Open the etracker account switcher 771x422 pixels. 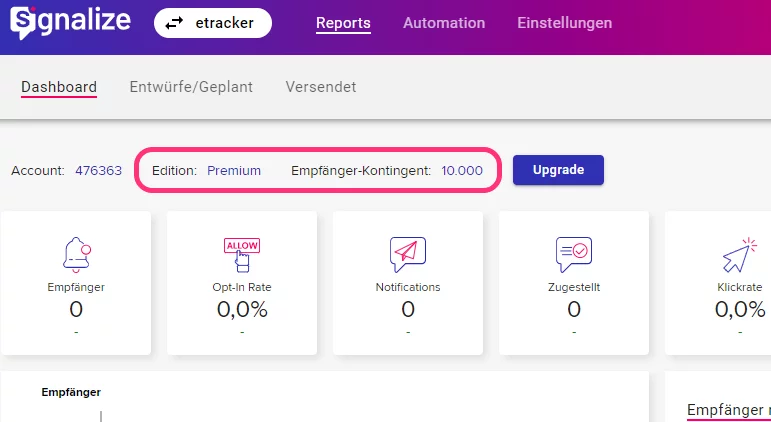click(x=213, y=23)
